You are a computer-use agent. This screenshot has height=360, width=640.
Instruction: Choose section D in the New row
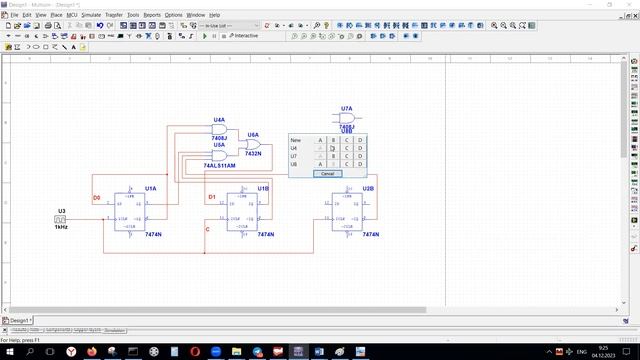point(360,140)
